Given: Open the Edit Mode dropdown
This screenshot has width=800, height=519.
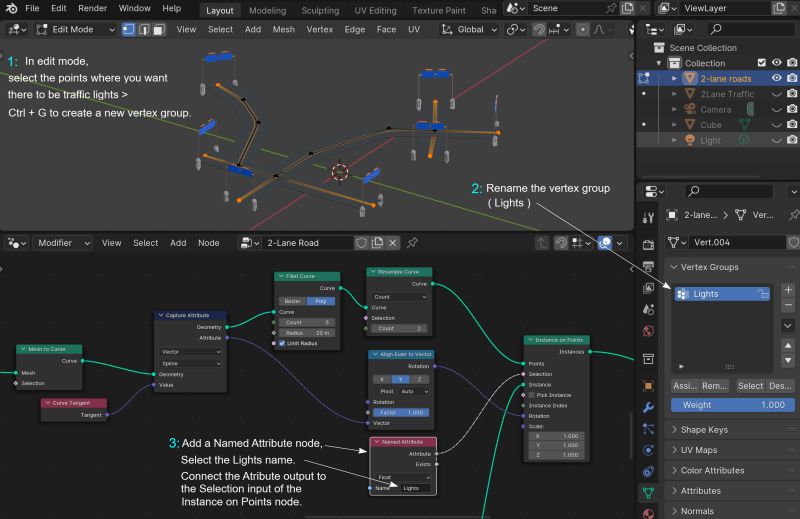Looking at the screenshot, I should click(x=76, y=30).
